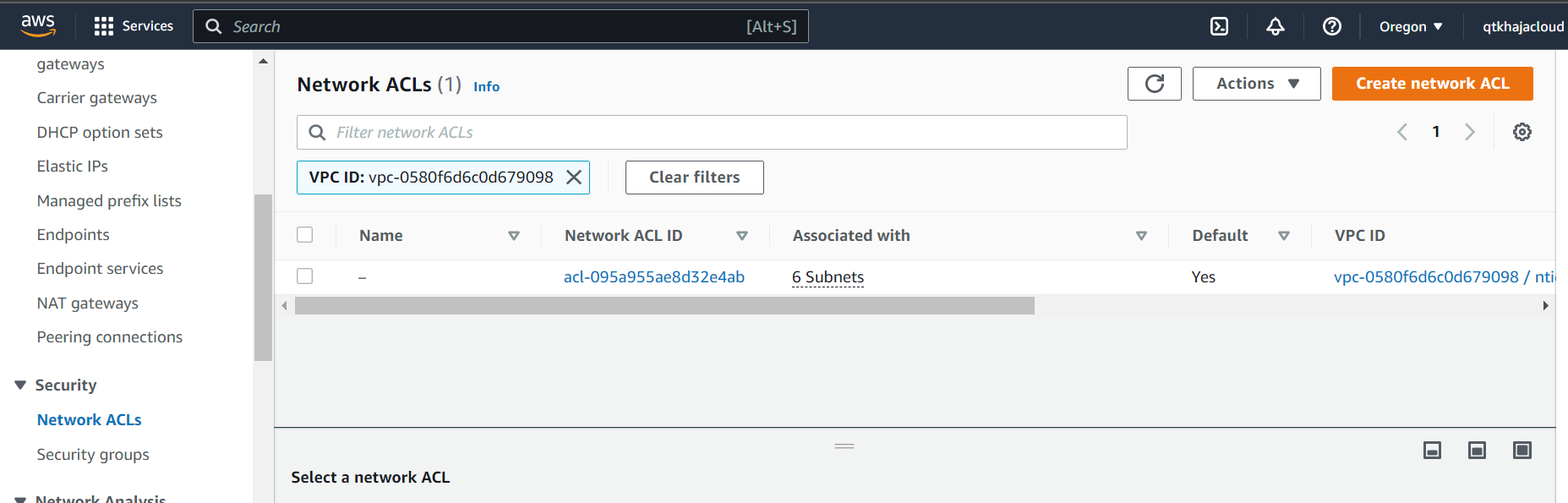The height and width of the screenshot is (503, 1568).
Task: Maximize the details panel to full size
Action: 1522,451
